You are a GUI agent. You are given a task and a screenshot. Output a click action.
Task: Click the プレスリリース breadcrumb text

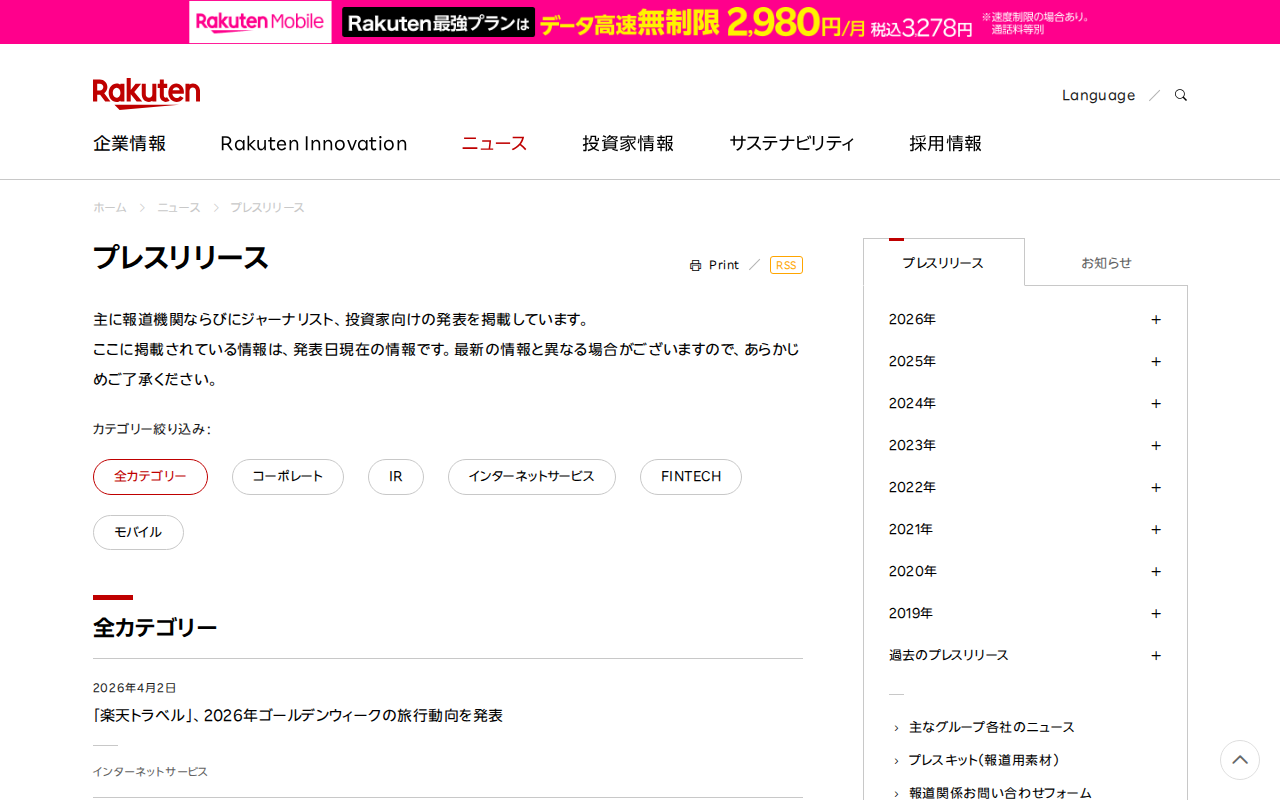[x=267, y=208]
